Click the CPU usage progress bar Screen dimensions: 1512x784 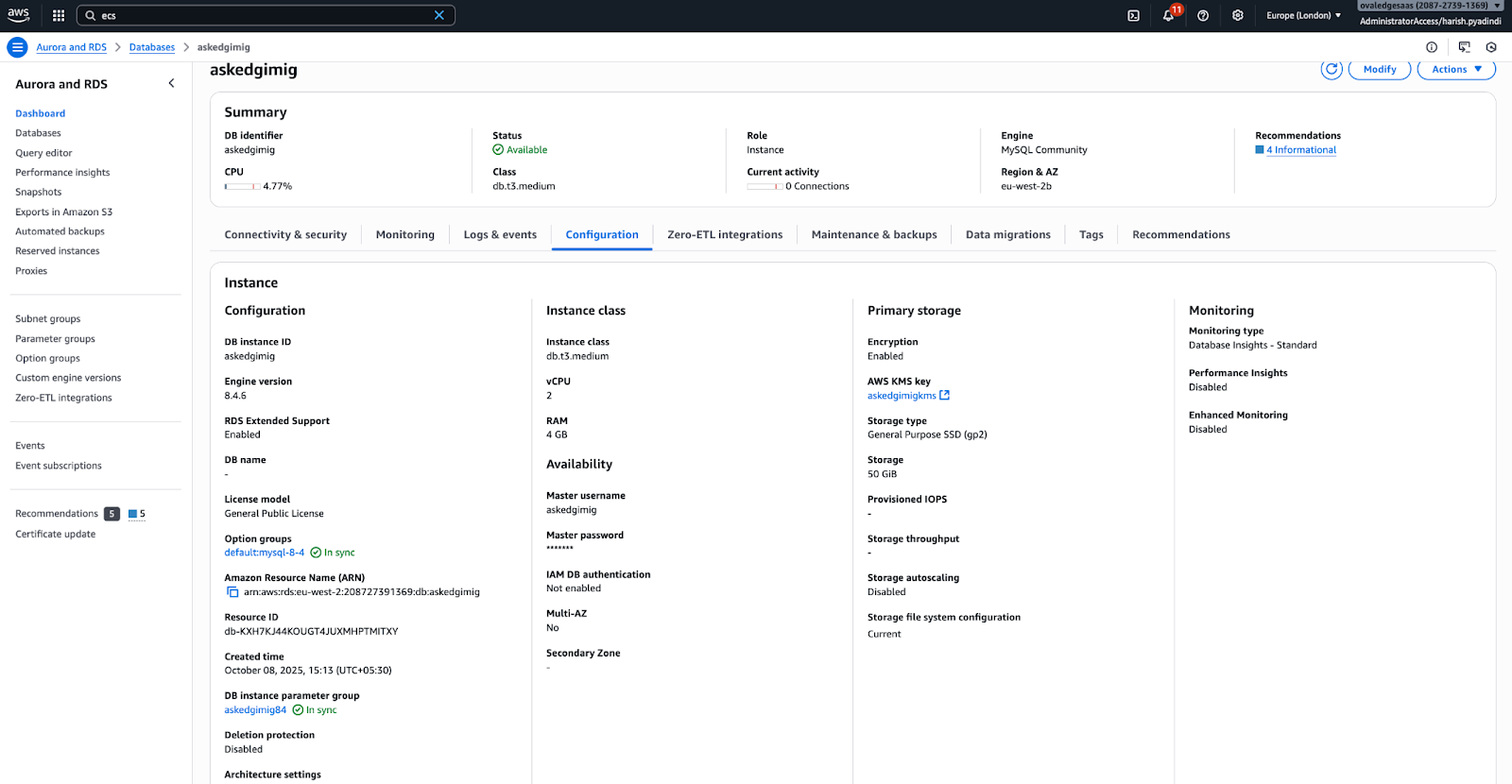(242, 186)
